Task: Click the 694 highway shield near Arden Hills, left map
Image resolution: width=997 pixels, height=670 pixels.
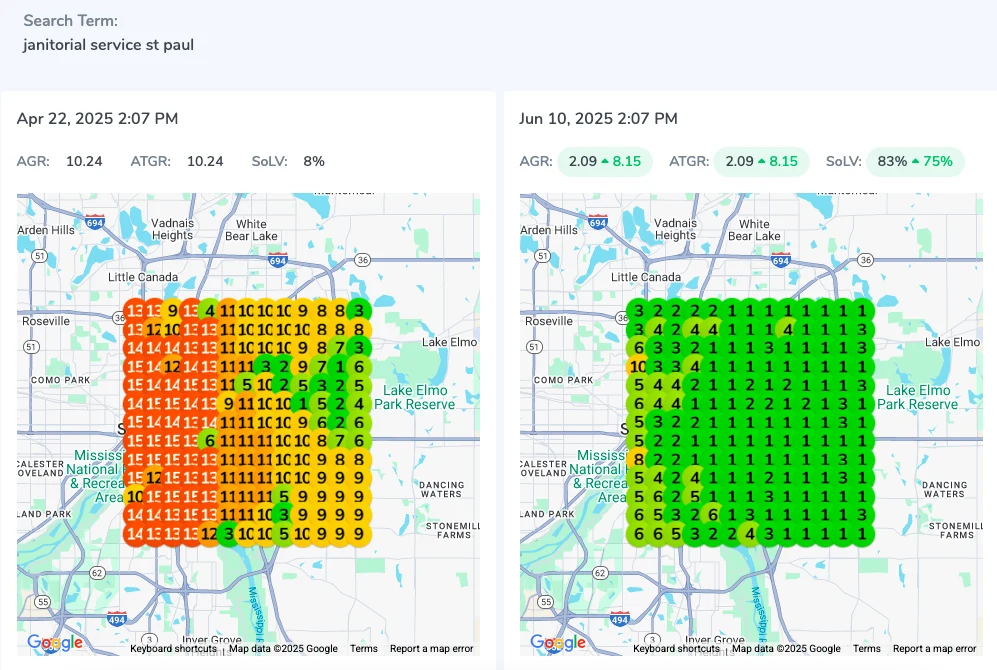Action: [x=95, y=222]
